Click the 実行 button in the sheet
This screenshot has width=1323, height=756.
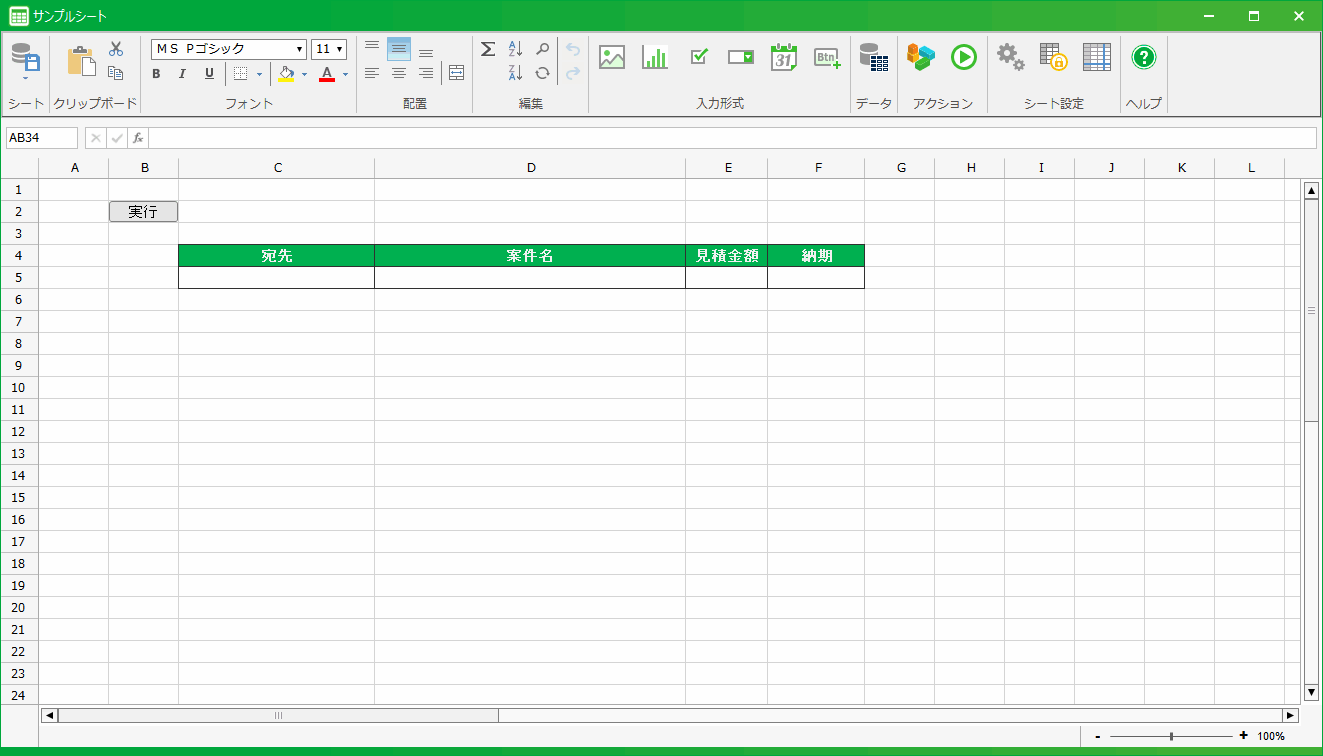click(143, 211)
